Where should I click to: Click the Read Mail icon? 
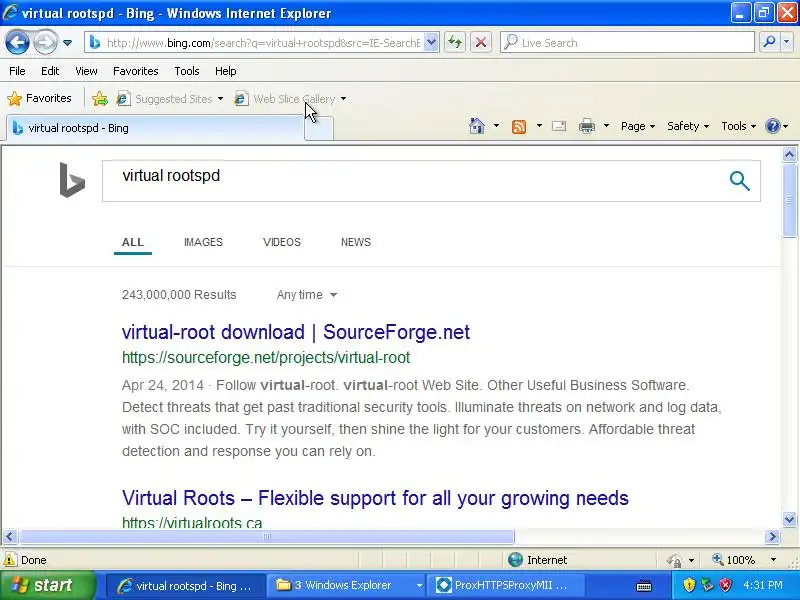pos(559,126)
